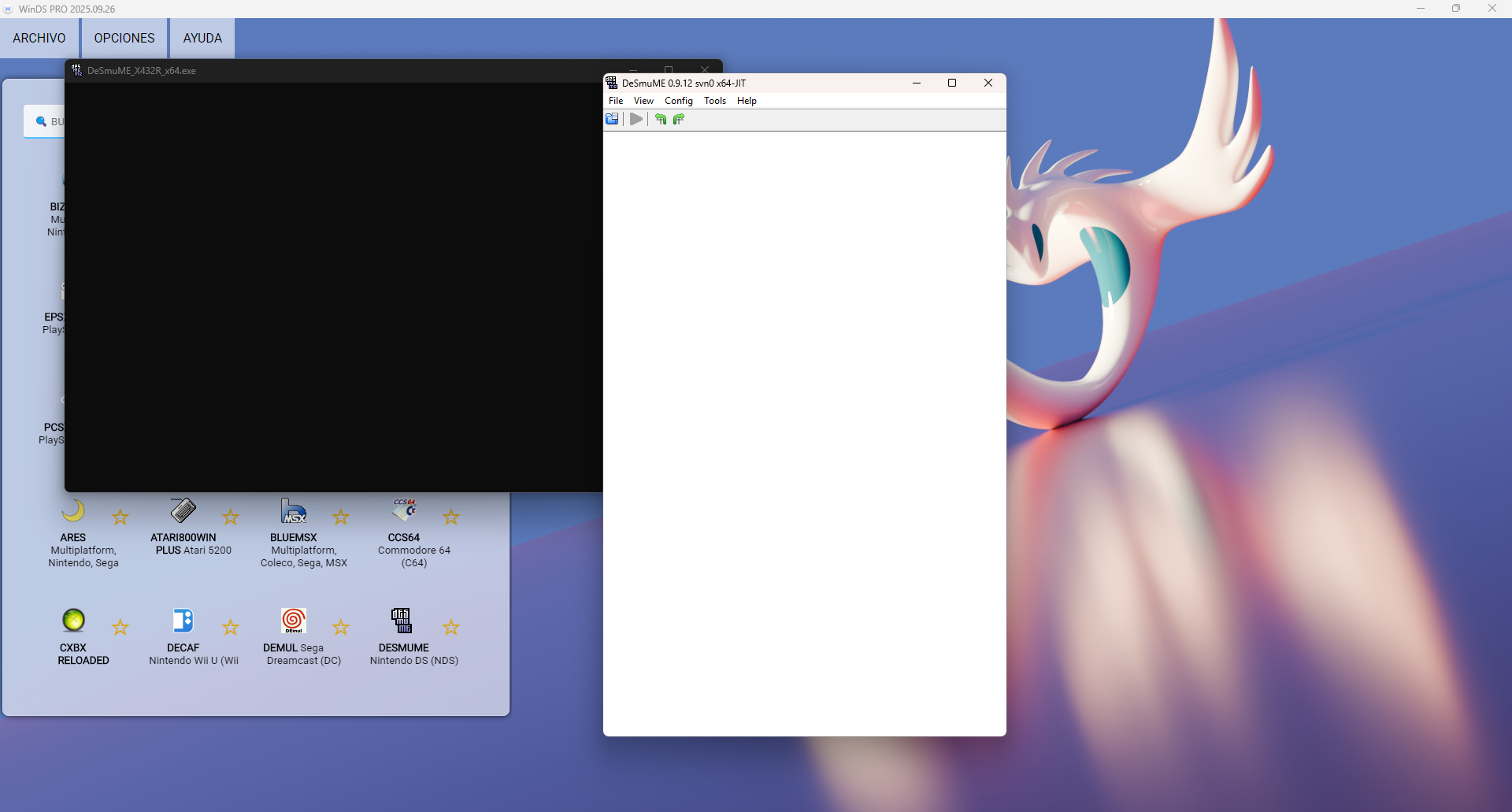Open ROM file via DeSmuME toolbar icon
This screenshot has width=1512, height=812.
click(x=612, y=119)
